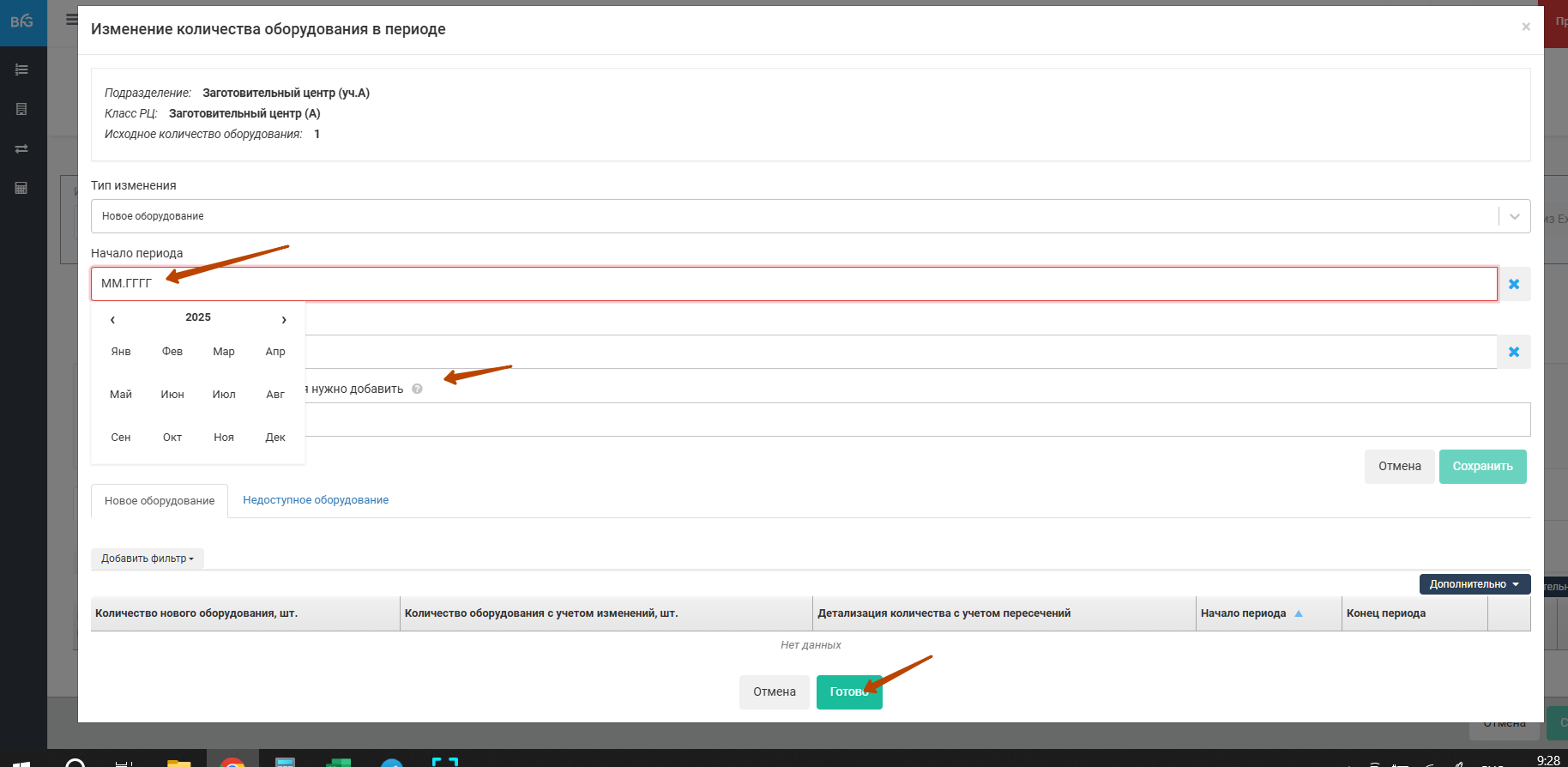Screen dimensions: 1568x767
Task: Select 'Янв' in the month picker
Action: (x=121, y=352)
